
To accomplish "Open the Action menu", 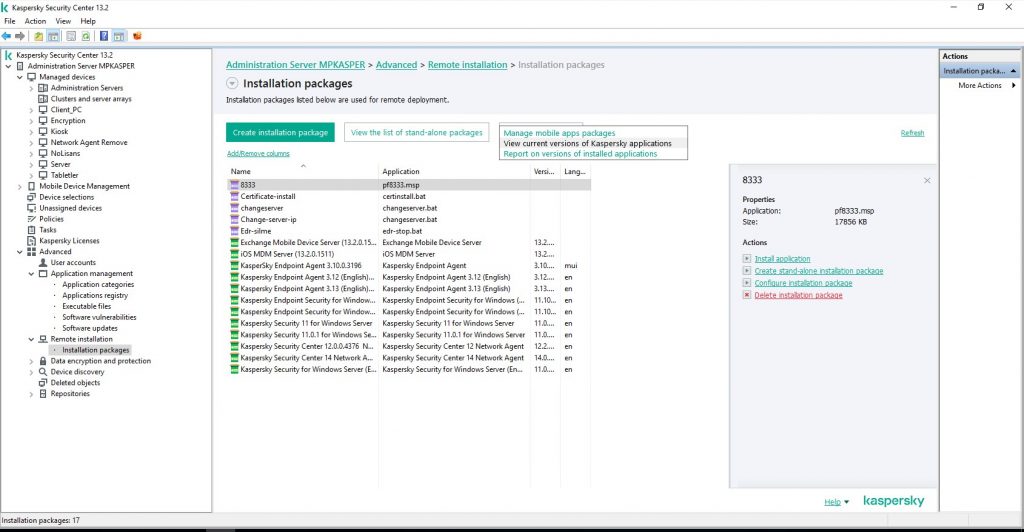I will click(35, 21).
